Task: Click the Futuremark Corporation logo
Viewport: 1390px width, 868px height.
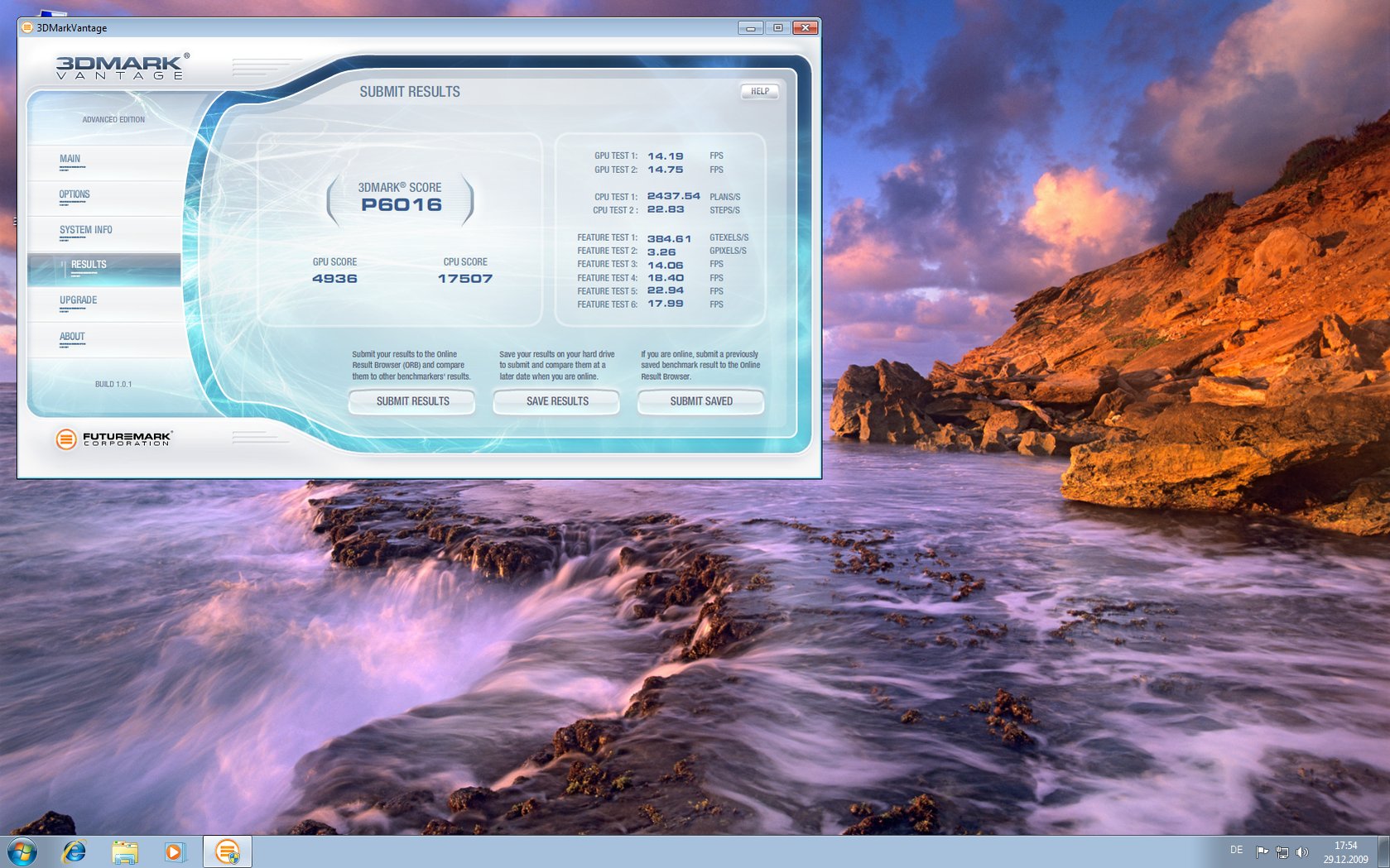Action: [113, 439]
